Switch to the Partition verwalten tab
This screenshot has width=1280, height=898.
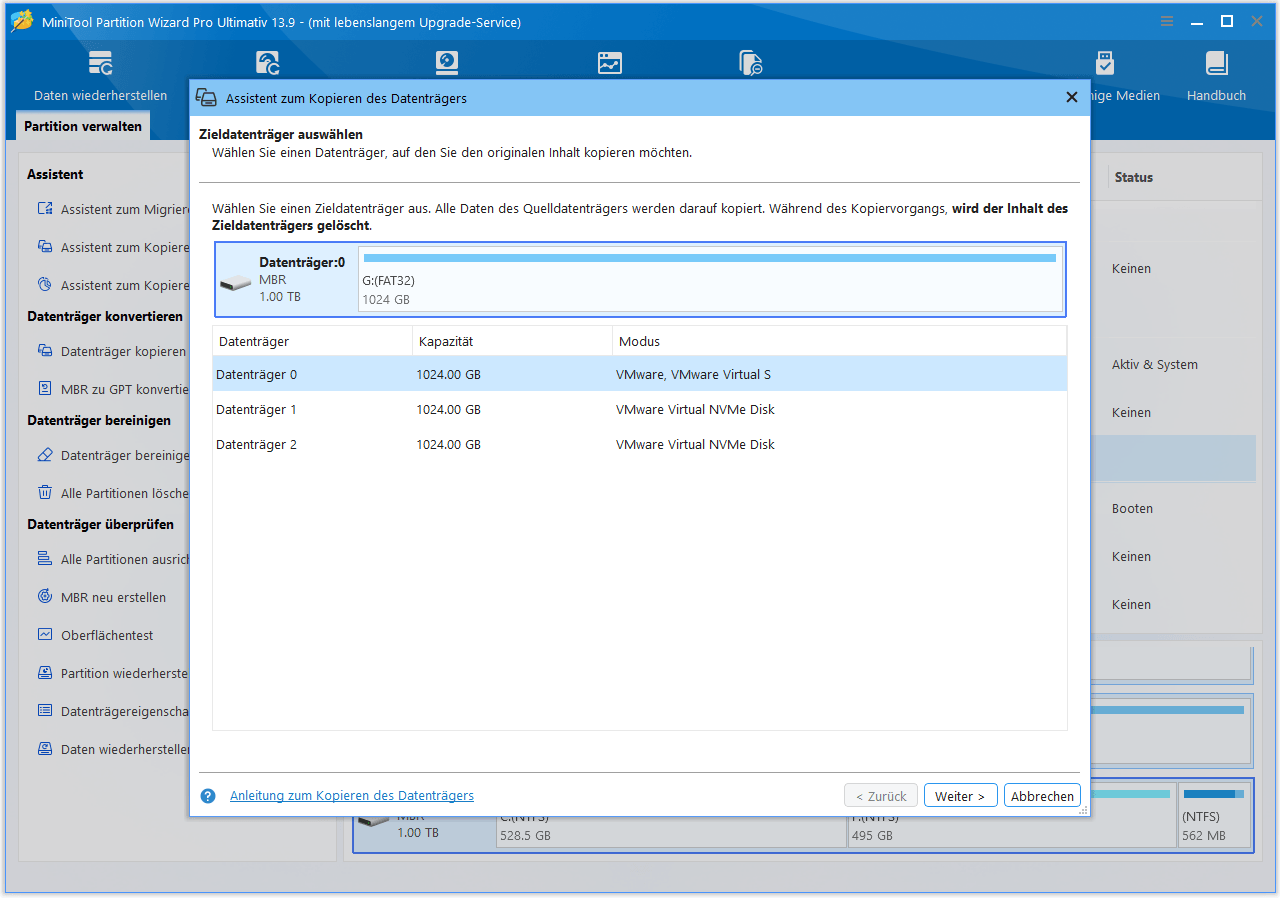pyautogui.click(x=84, y=127)
